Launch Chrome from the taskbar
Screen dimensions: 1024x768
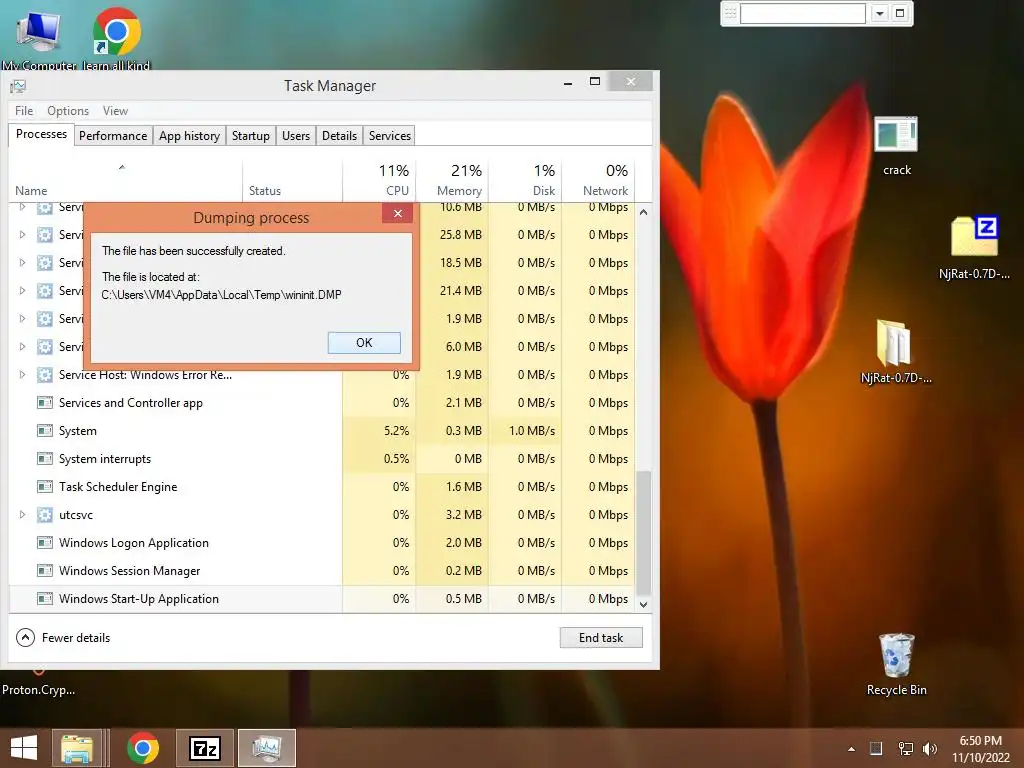[143, 748]
